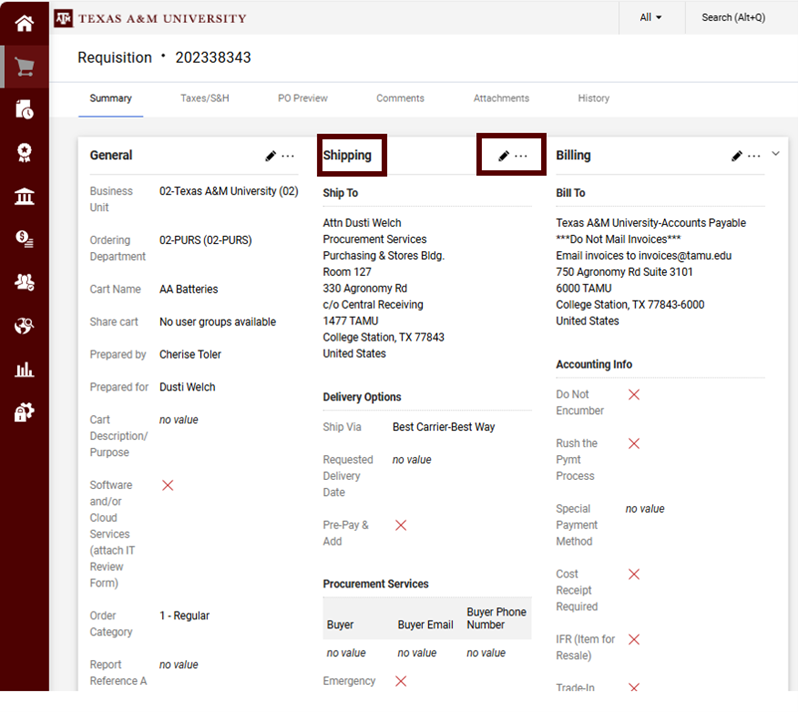Open Shipping section ellipsis menu
Image resolution: width=798 pixels, height=712 pixels.
(x=521, y=156)
